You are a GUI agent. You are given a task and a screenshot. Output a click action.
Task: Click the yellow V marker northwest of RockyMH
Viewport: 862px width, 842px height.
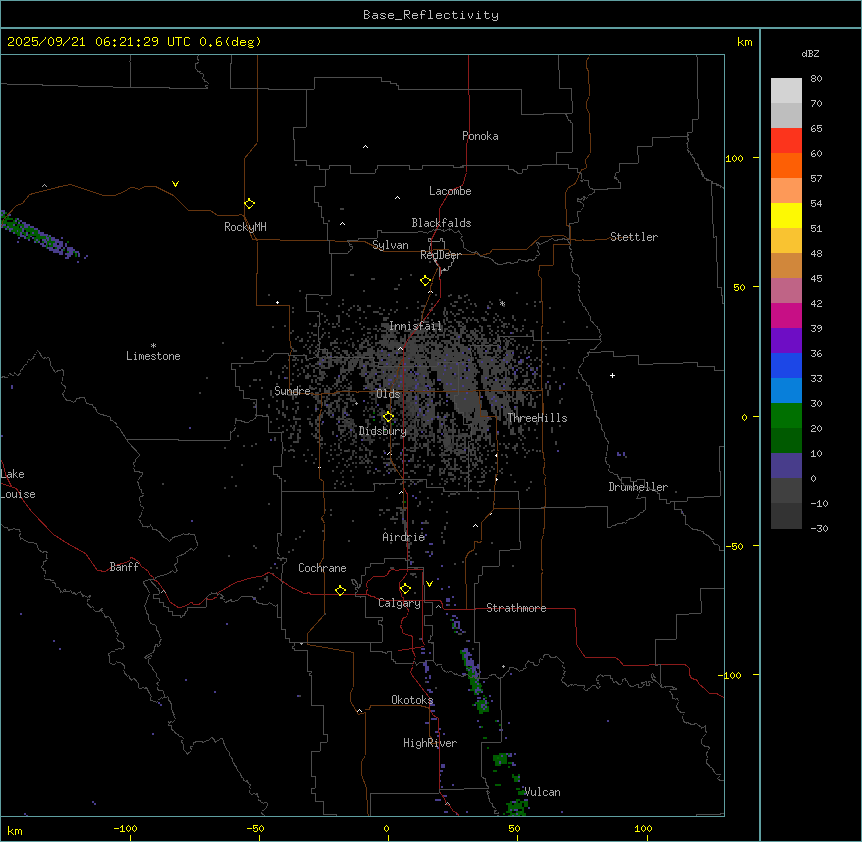click(175, 184)
